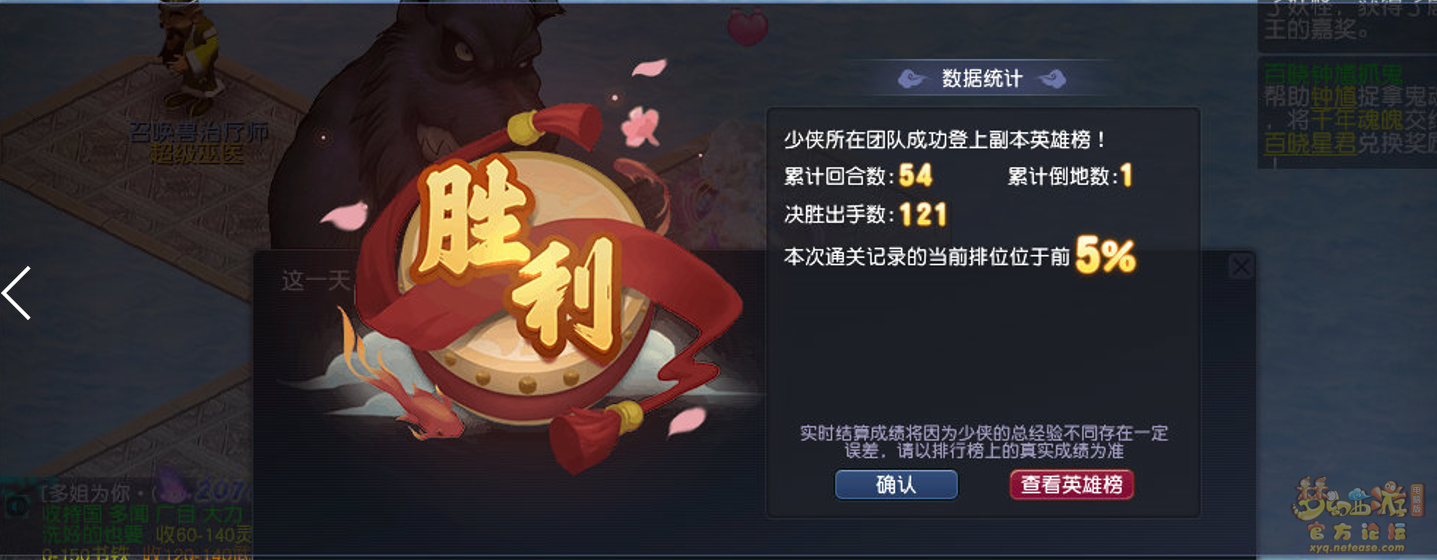Click the 确认 confirm button
Viewport: 1437px width, 560px height.
(896, 485)
